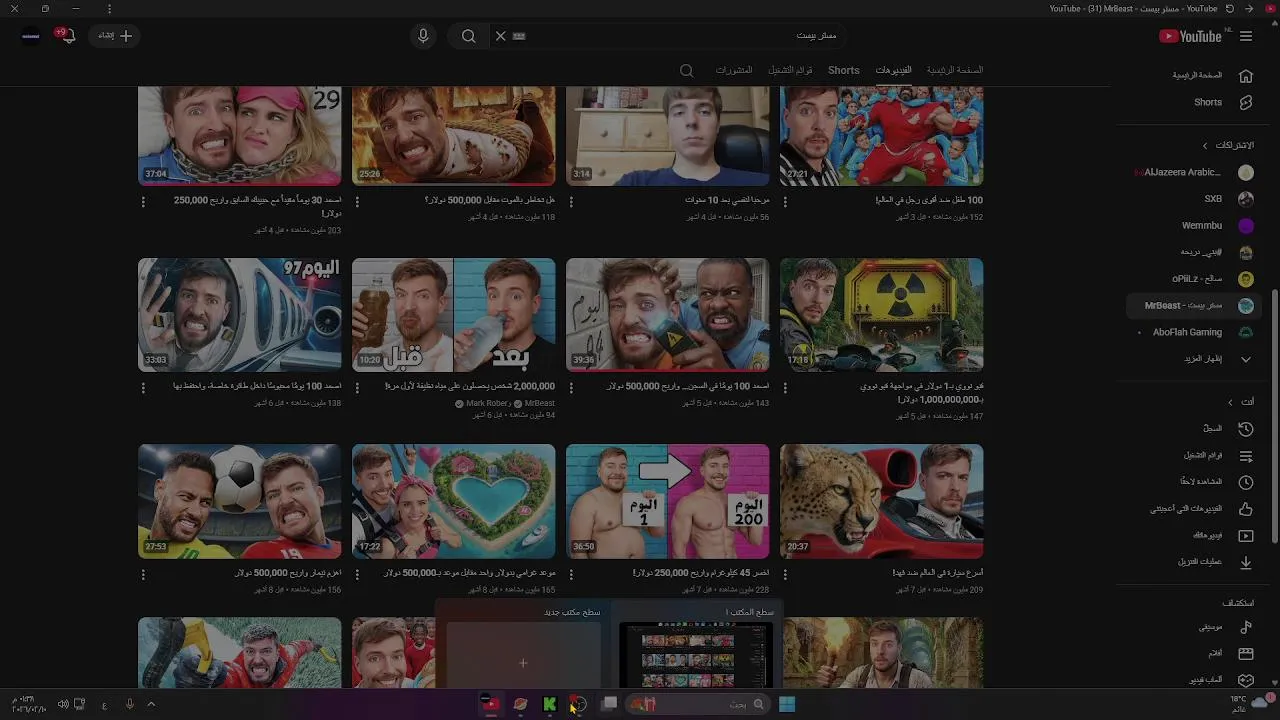Image resolution: width=1280 pixels, height=720 pixels.
Task: Switch to channel Playlists tab (قوائم التشغيل)
Action: [790, 70]
